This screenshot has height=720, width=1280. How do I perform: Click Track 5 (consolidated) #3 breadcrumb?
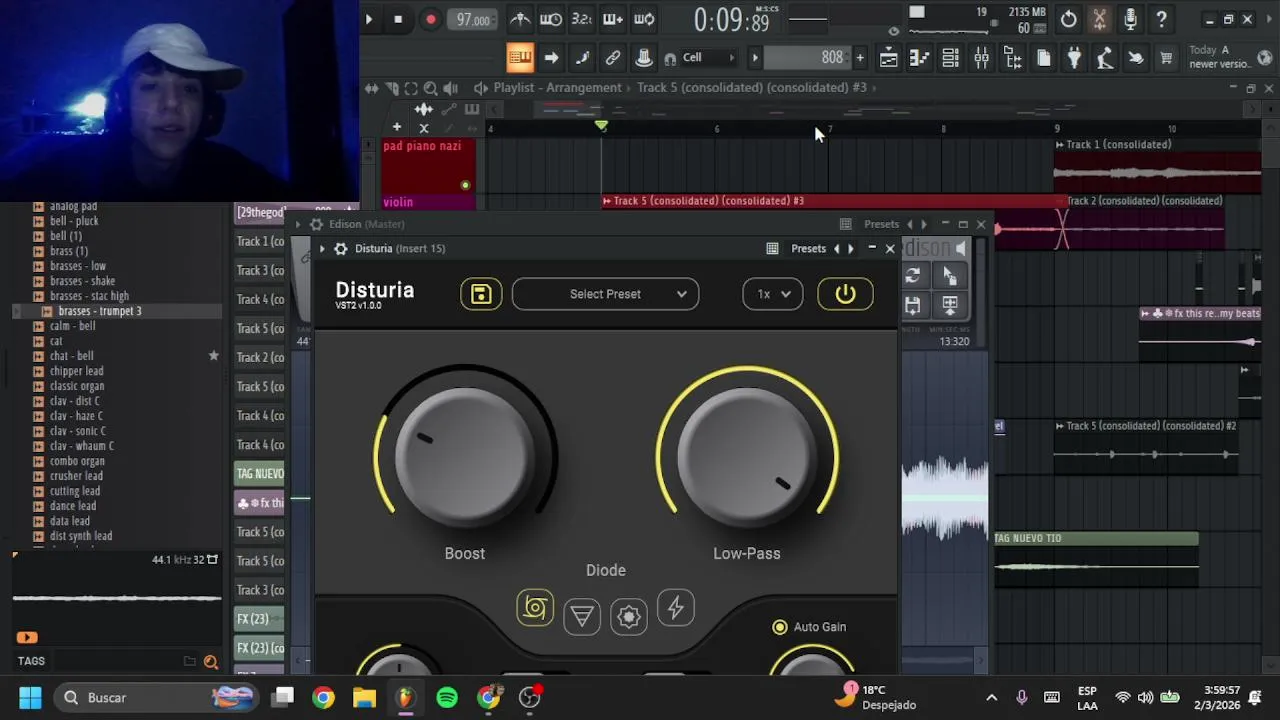coord(752,88)
